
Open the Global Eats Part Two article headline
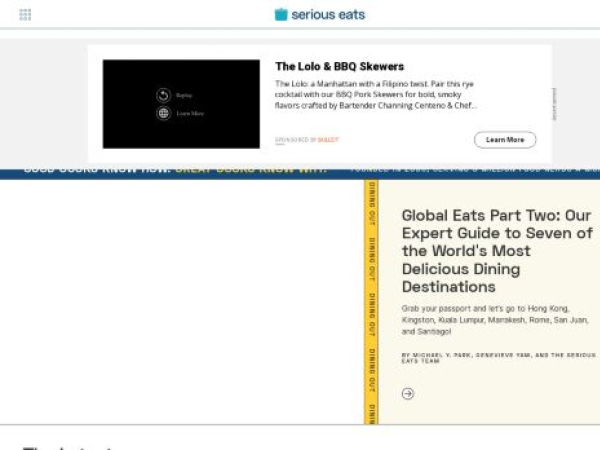pos(497,251)
